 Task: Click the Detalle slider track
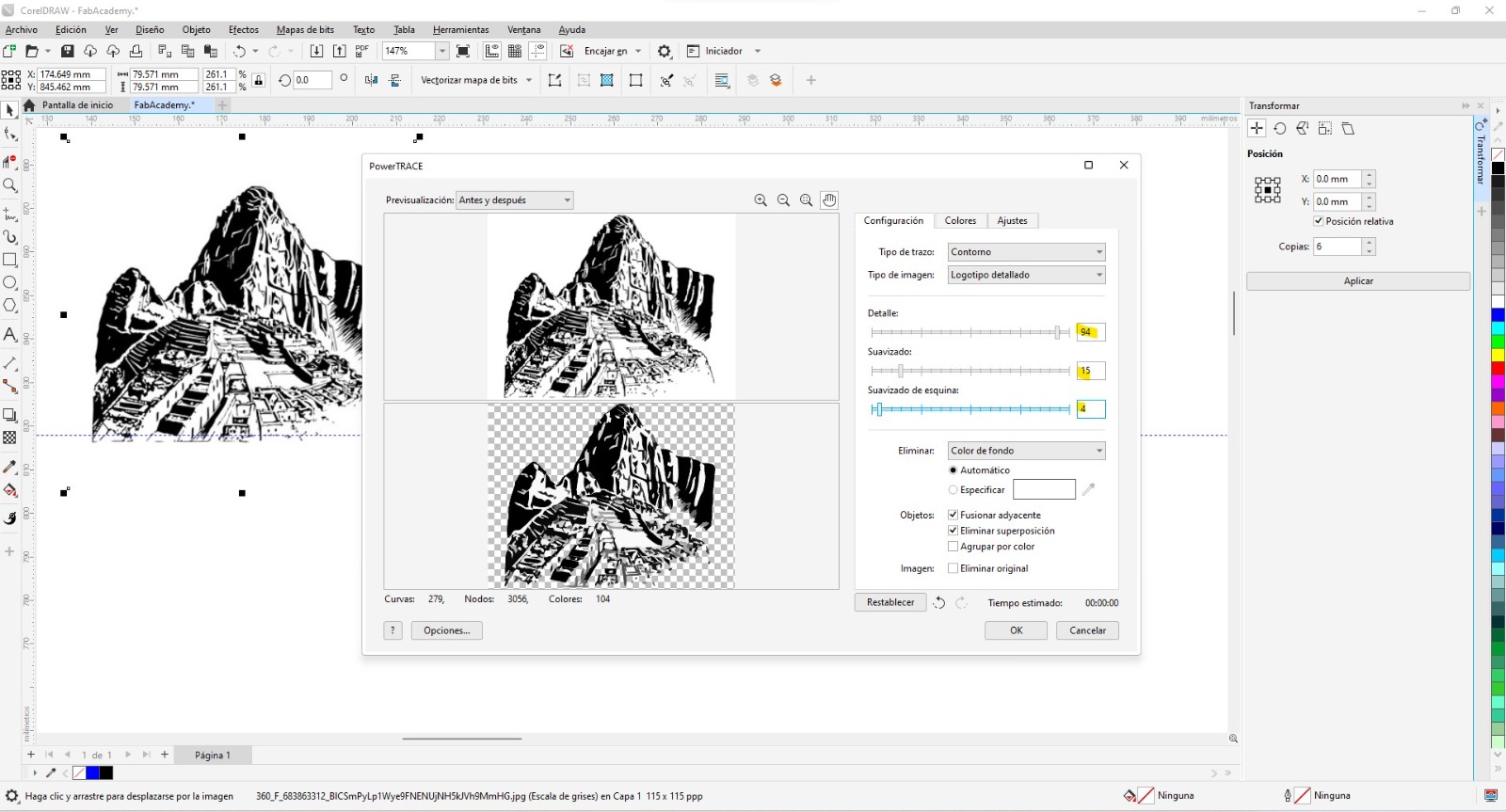[x=969, y=332]
